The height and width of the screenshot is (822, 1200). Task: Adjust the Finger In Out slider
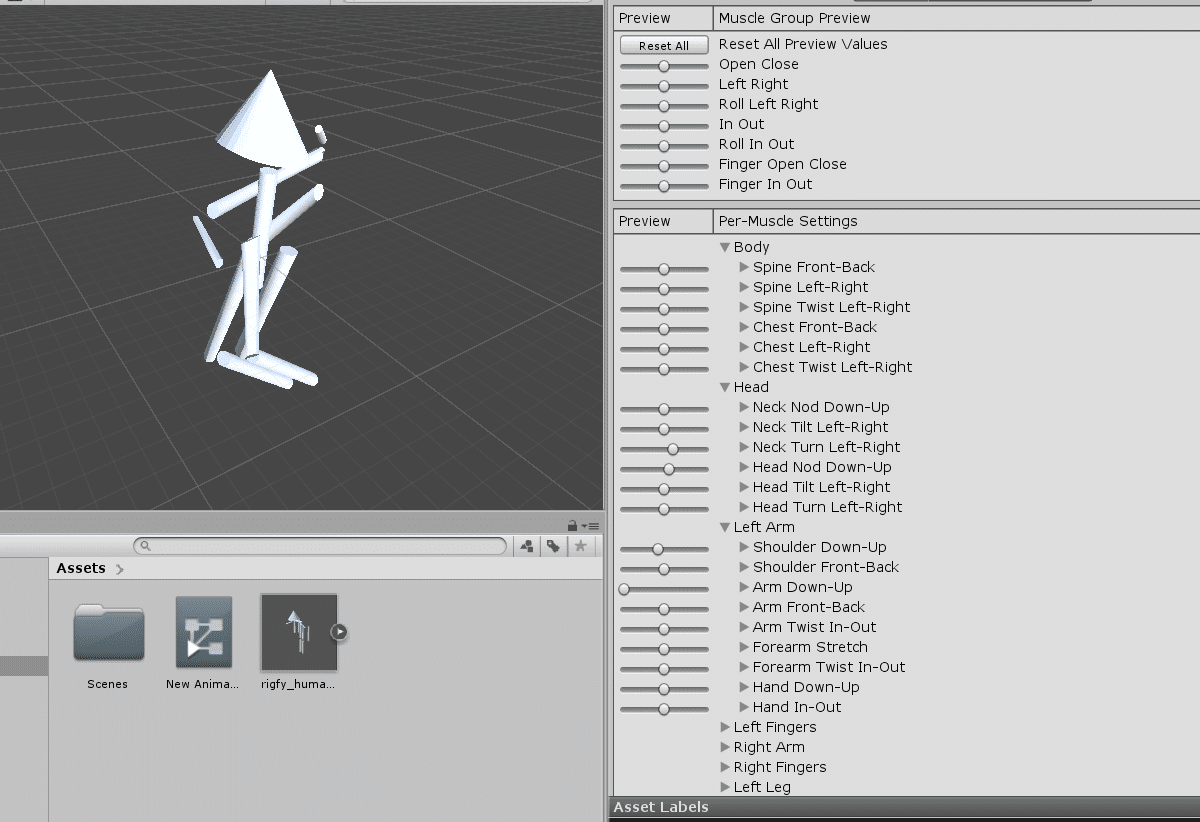click(664, 186)
